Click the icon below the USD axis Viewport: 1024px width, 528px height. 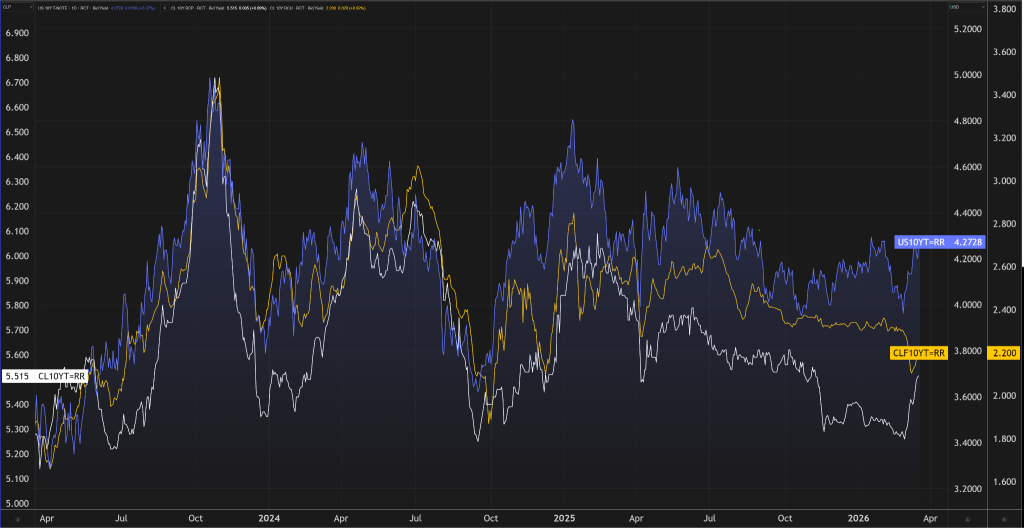968,519
